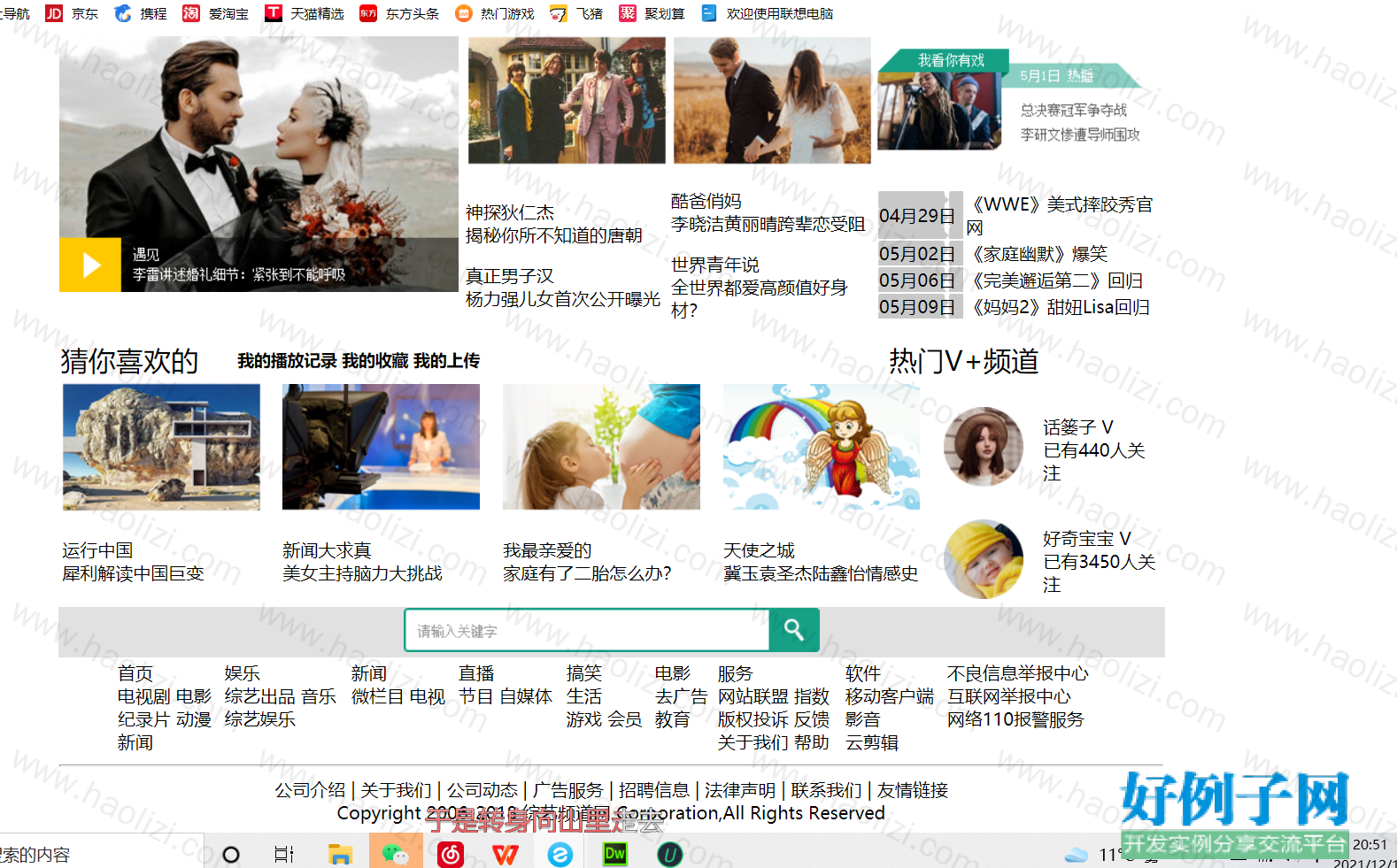This screenshot has height=868, width=1397.
Task: Open the 京东 JD bookmark icon
Action: pos(54,13)
